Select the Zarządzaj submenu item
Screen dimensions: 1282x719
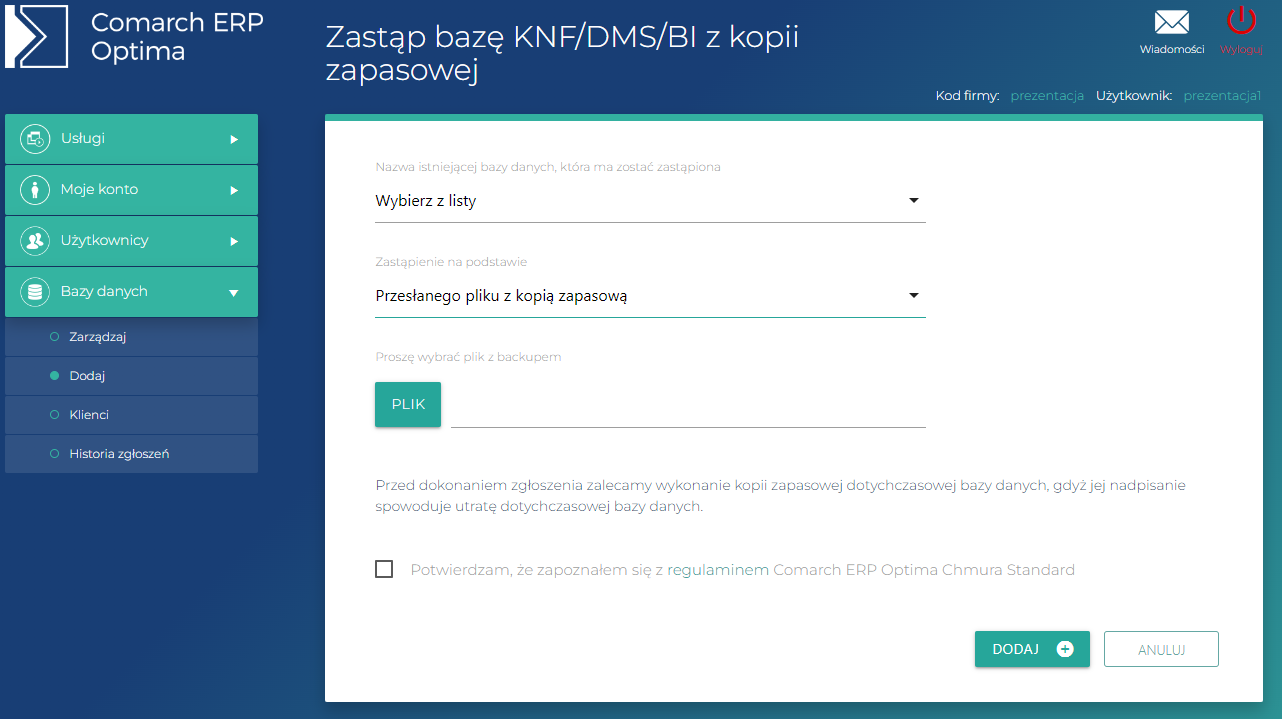point(131,337)
